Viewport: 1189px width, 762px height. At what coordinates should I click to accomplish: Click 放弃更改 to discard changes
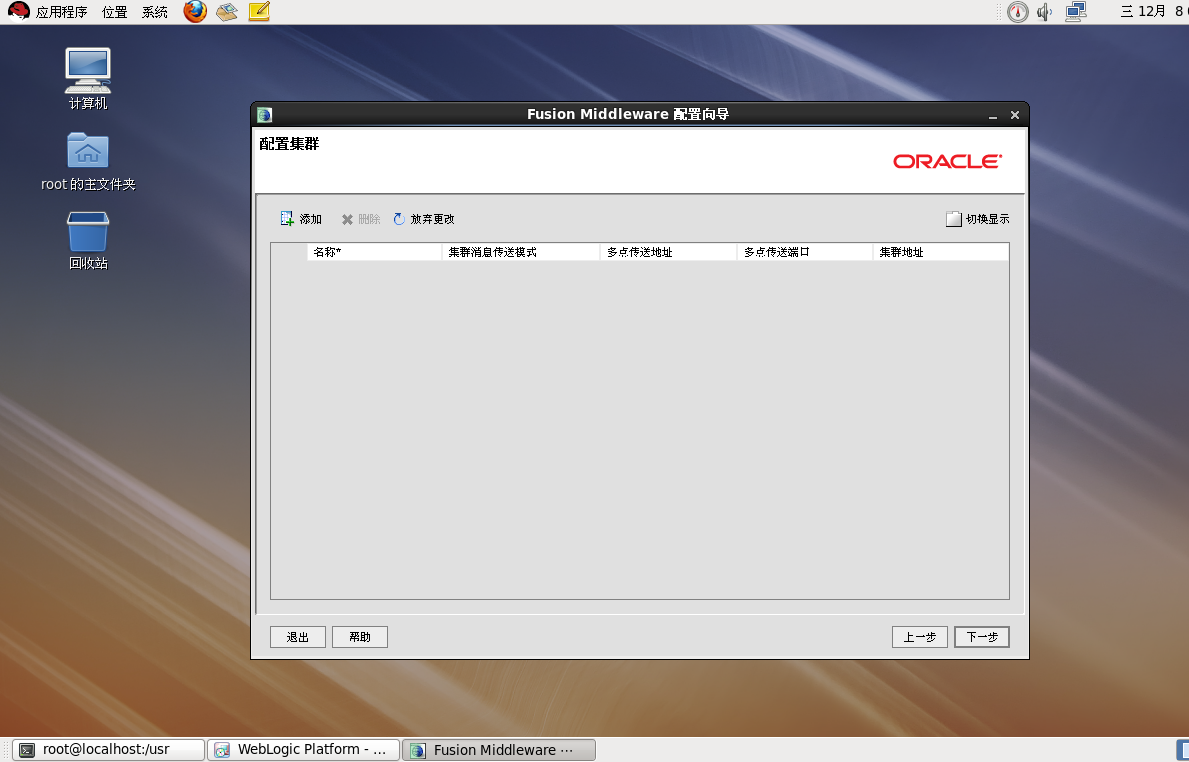coord(424,219)
